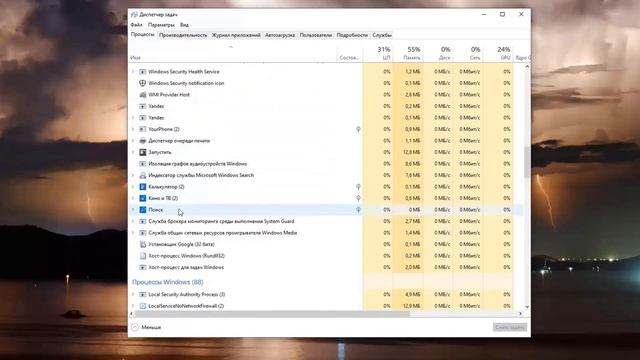Screen dimensions: 640x360
Task: Sort by the Диск column header
Action: [438, 53]
